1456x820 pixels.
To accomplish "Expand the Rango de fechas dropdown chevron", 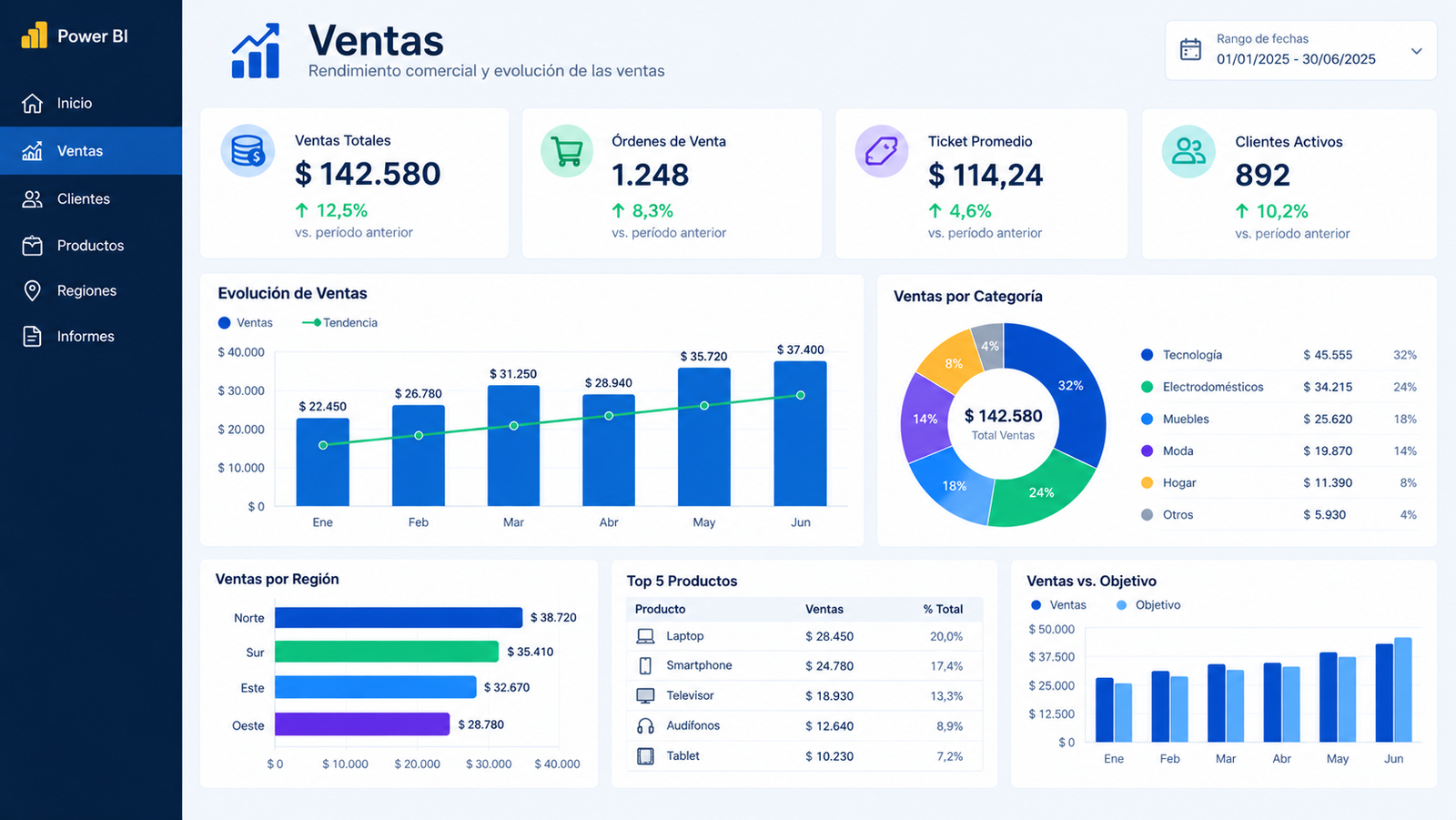I will click(1416, 51).
